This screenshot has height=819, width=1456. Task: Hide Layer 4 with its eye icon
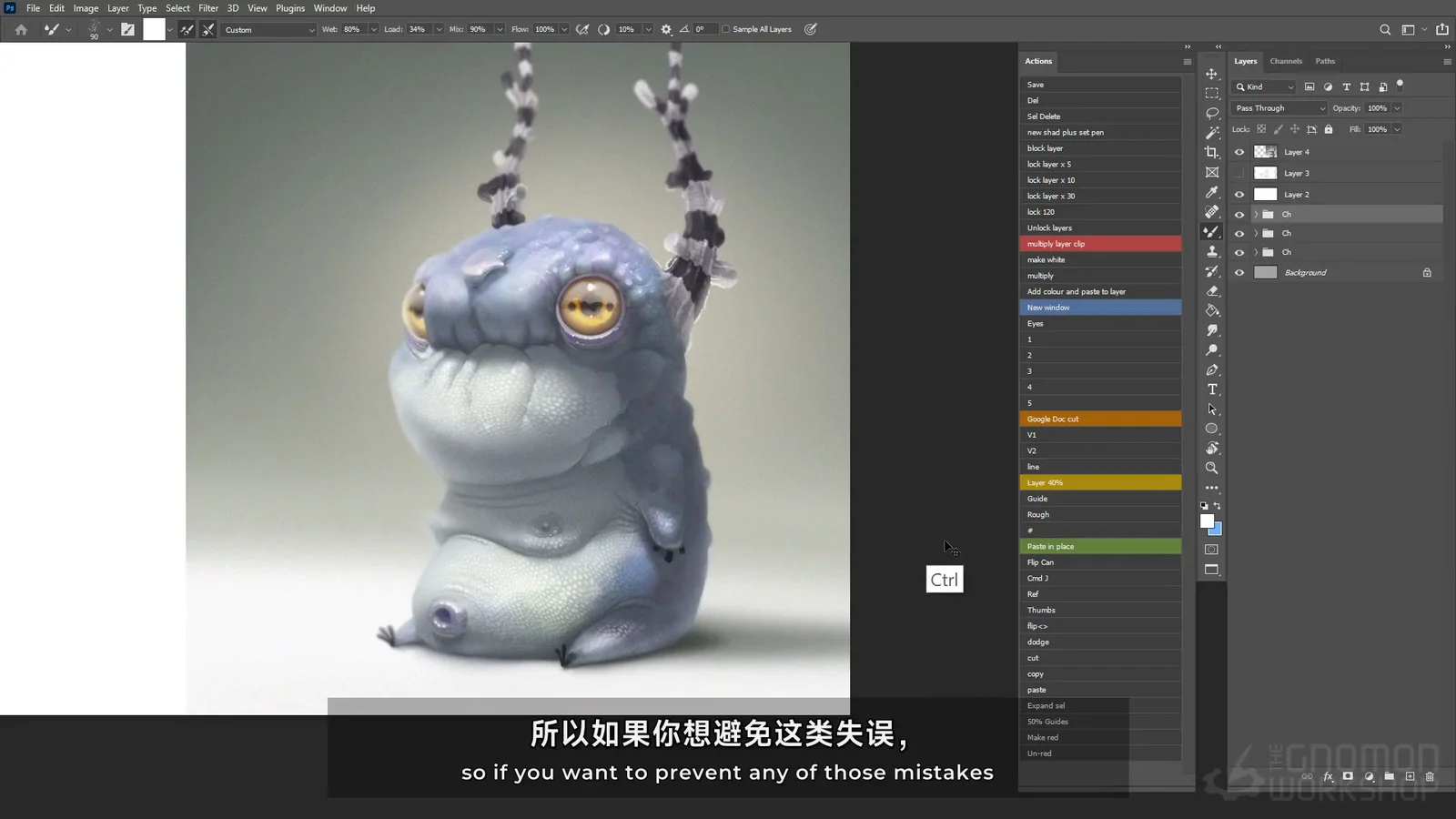point(1239,152)
